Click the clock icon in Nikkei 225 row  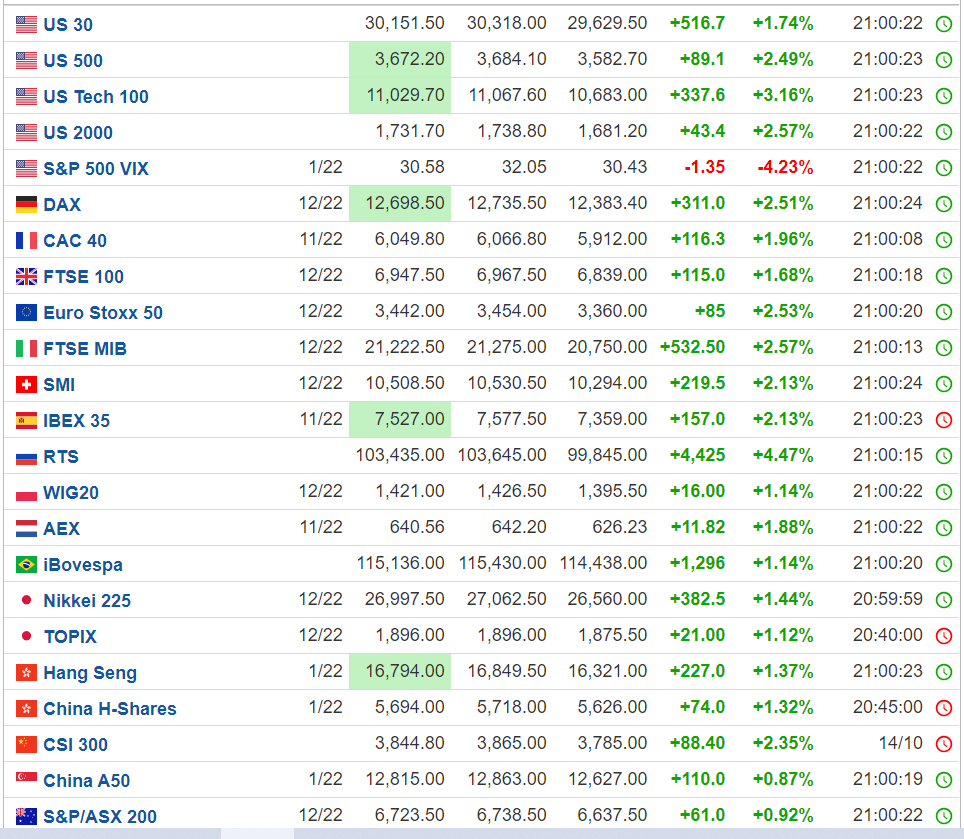pyautogui.click(x=944, y=601)
